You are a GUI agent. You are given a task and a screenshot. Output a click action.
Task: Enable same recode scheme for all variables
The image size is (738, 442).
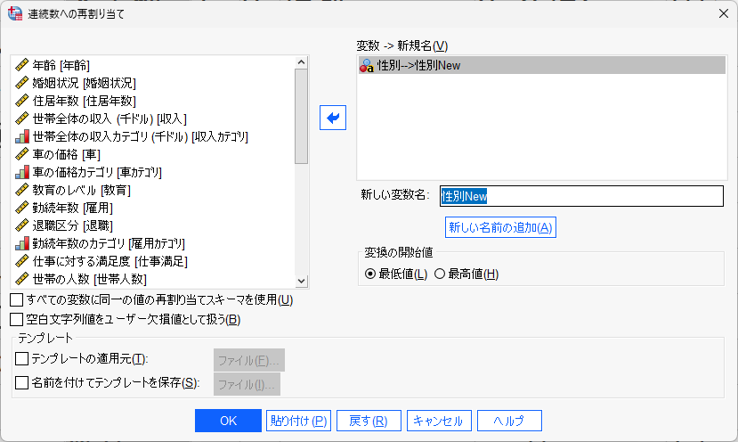tap(16, 300)
